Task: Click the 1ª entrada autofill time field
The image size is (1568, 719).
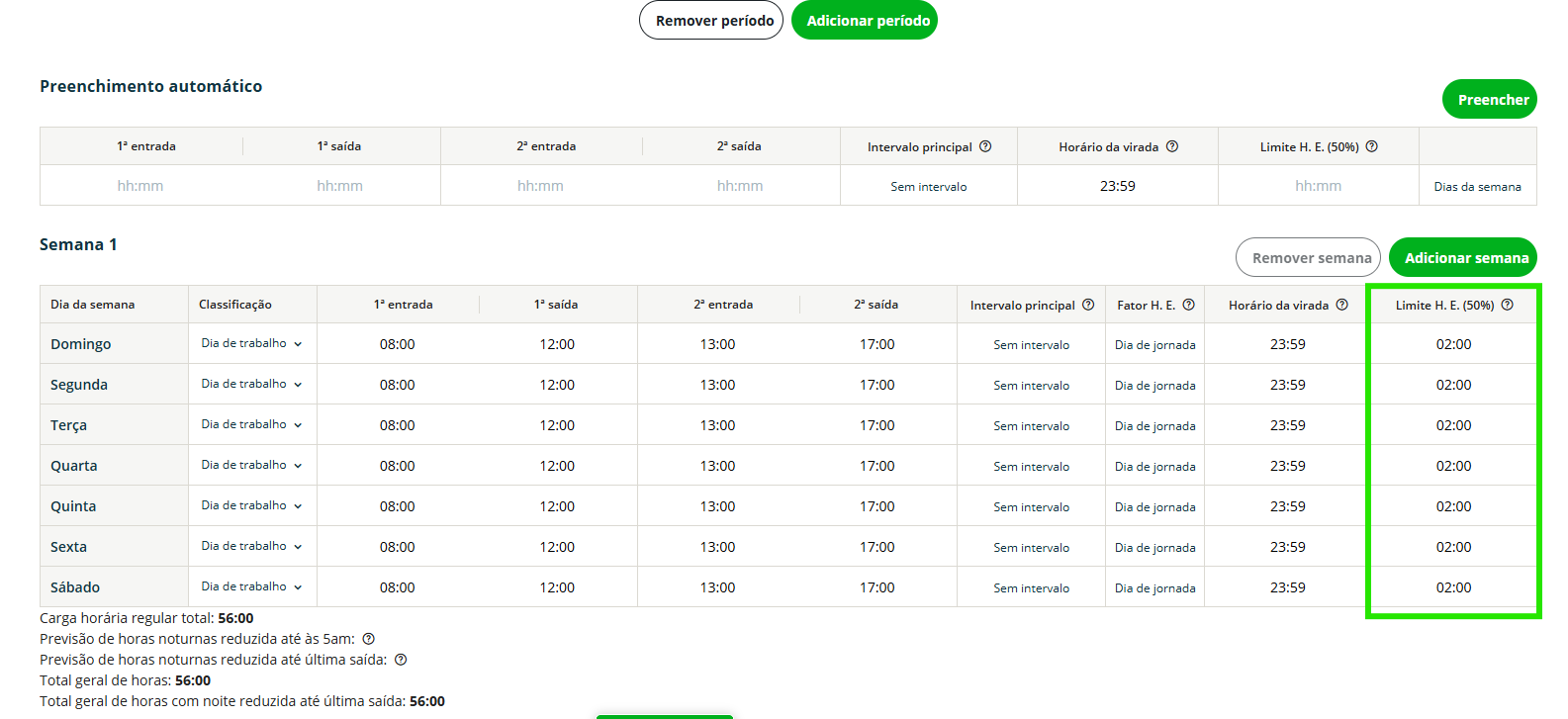Action: 140,186
